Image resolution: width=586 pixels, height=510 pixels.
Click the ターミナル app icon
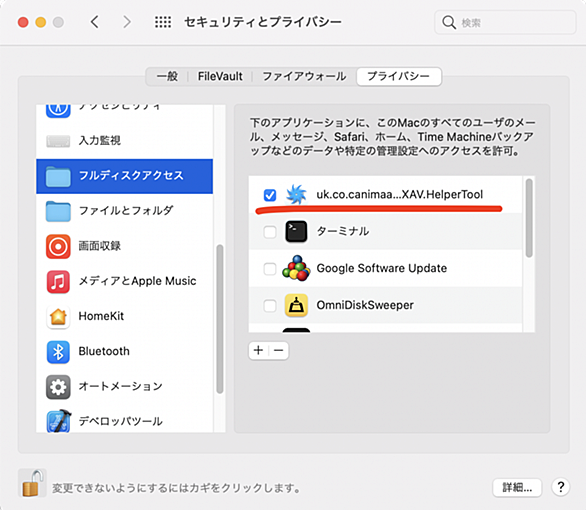pyautogui.click(x=296, y=232)
